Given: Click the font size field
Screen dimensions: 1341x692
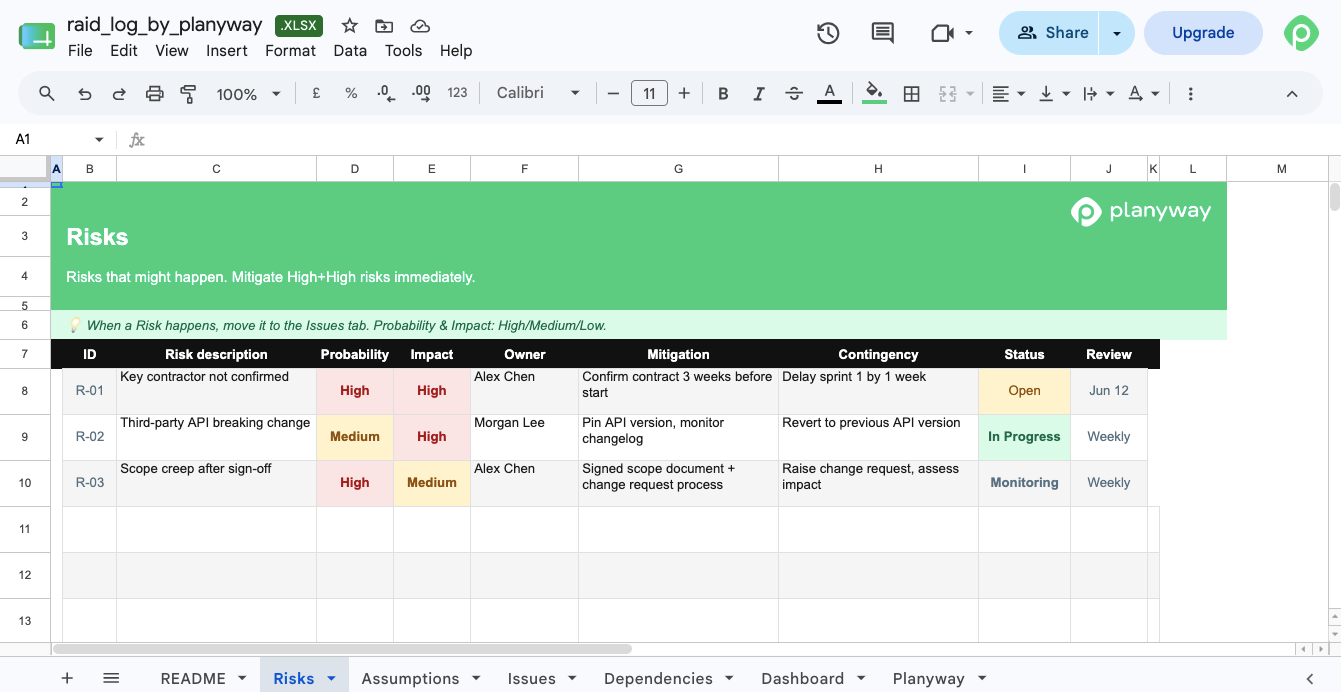Looking at the screenshot, I should (649, 93).
